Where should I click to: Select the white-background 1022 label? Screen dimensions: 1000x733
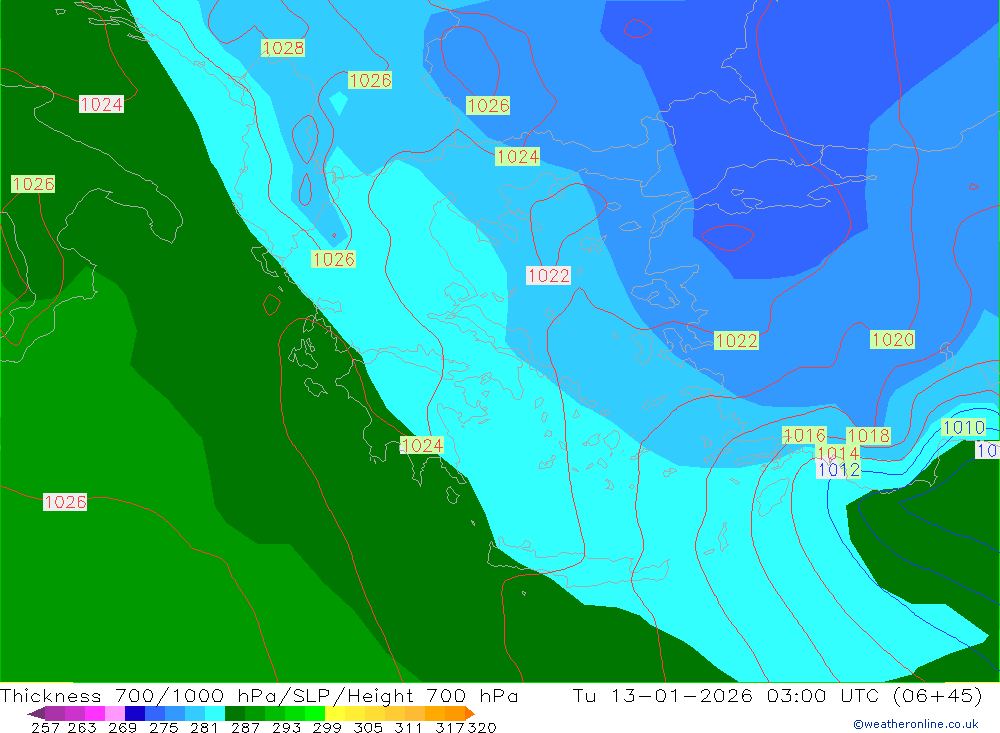(548, 276)
